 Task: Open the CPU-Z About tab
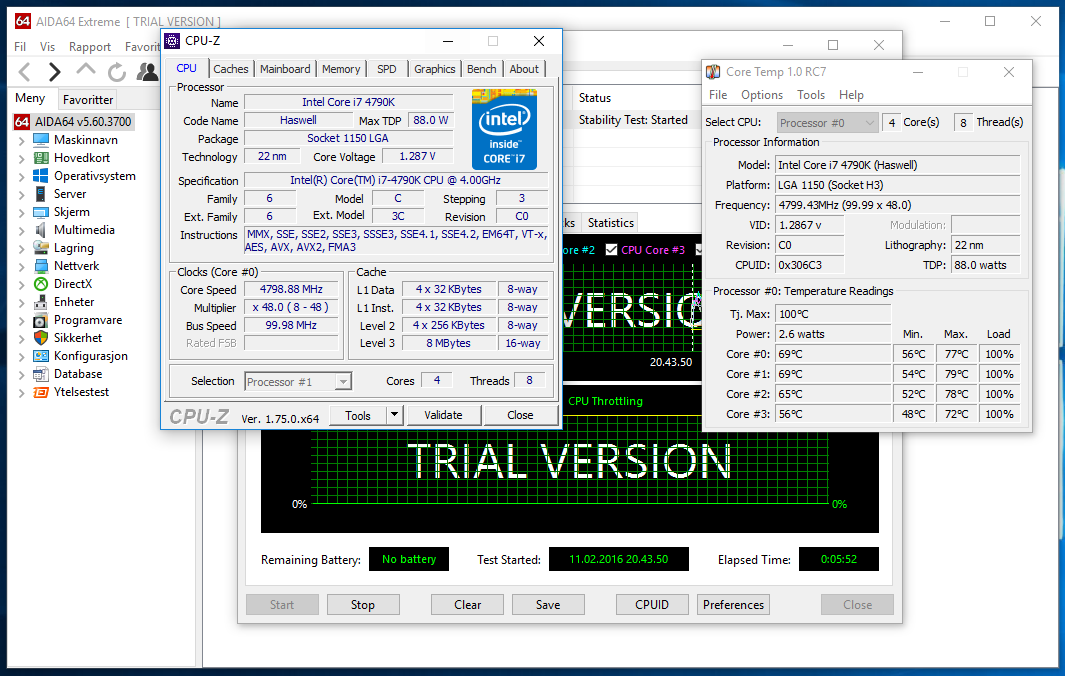coord(524,69)
